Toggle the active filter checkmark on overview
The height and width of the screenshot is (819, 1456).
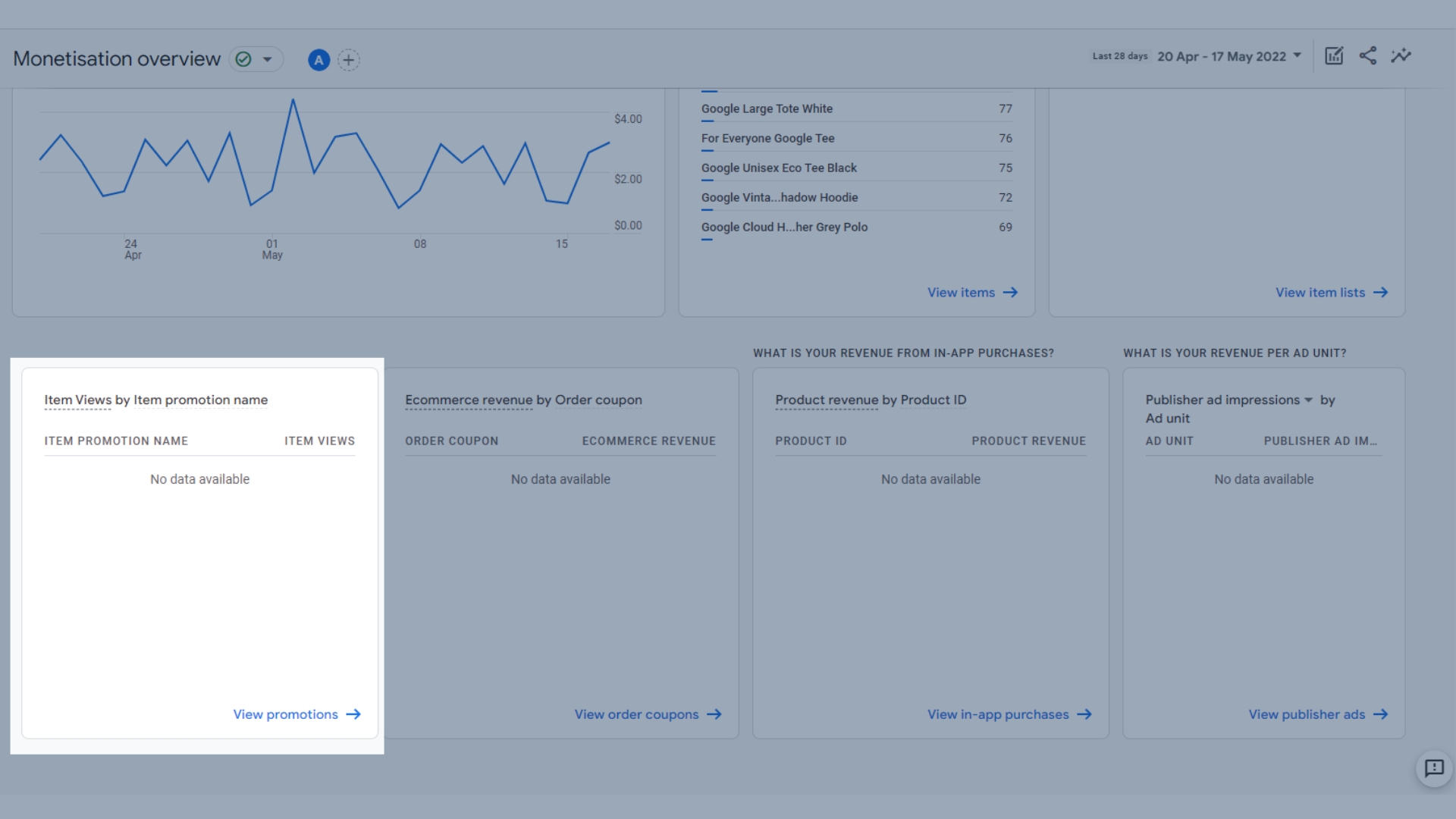pyautogui.click(x=244, y=59)
